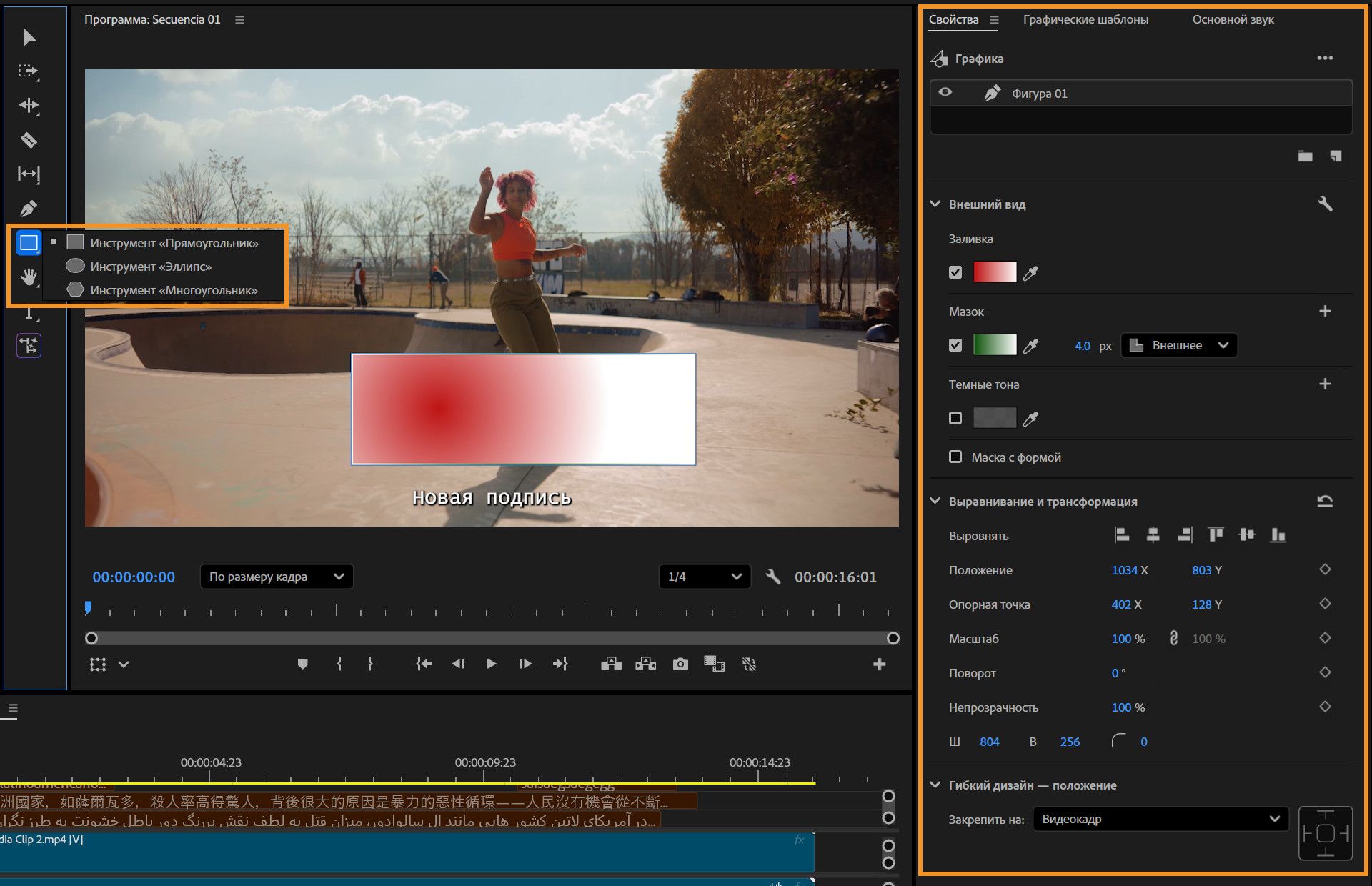Reset alignment and transform settings
Screen dimensions: 1372x886
click(x=1325, y=502)
